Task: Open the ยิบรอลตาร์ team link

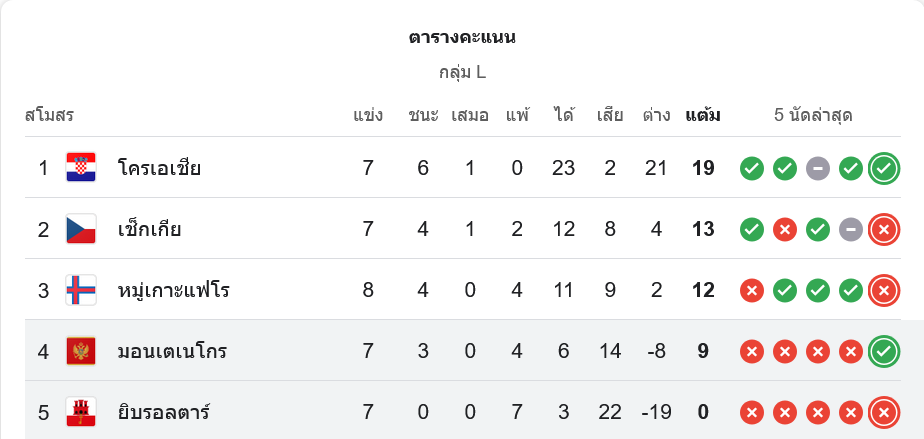Action: [161, 412]
